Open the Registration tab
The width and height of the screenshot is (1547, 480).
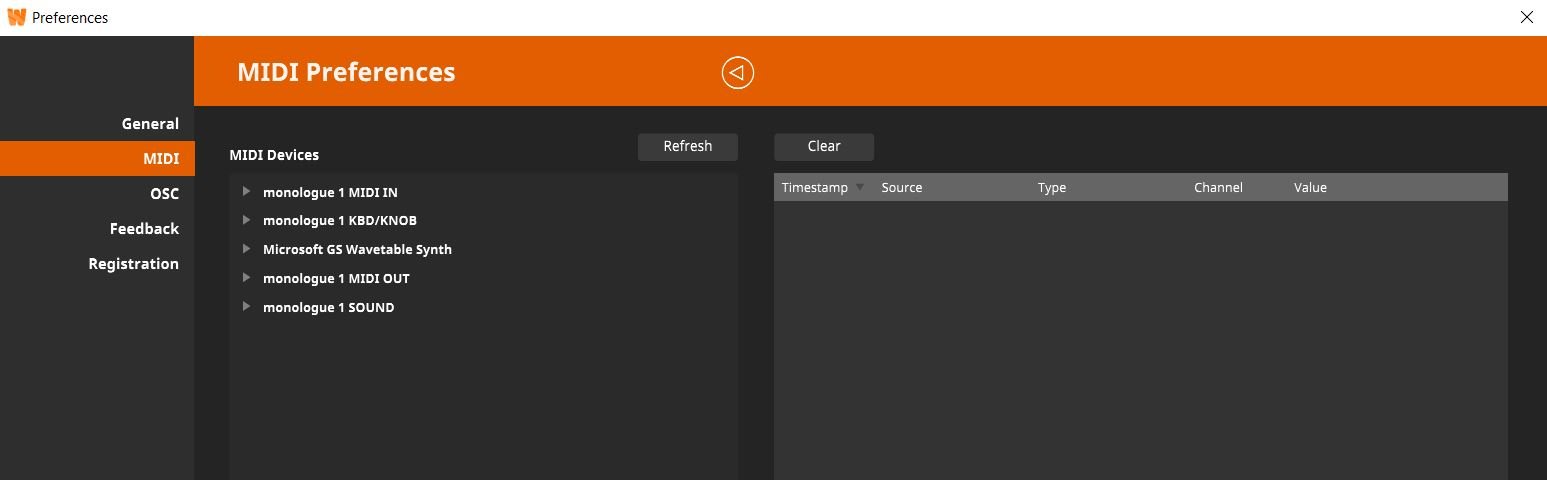pyautogui.click(x=133, y=264)
